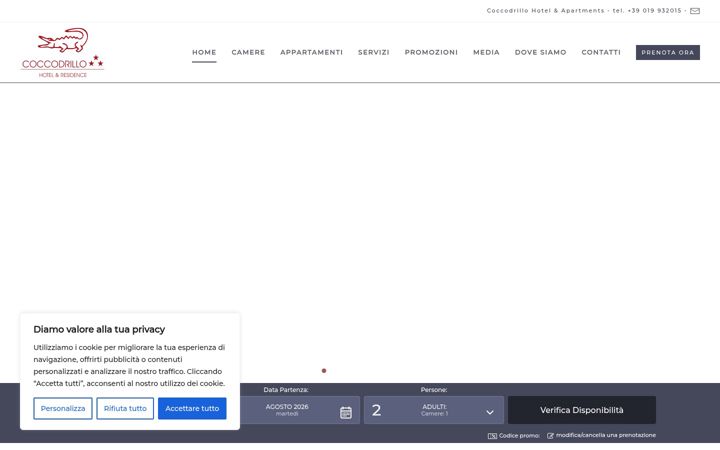The width and height of the screenshot is (720, 450).
Task: Click the 'Diamo valore alla tua privacy' heading
Action: pyautogui.click(x=99, y=329)
